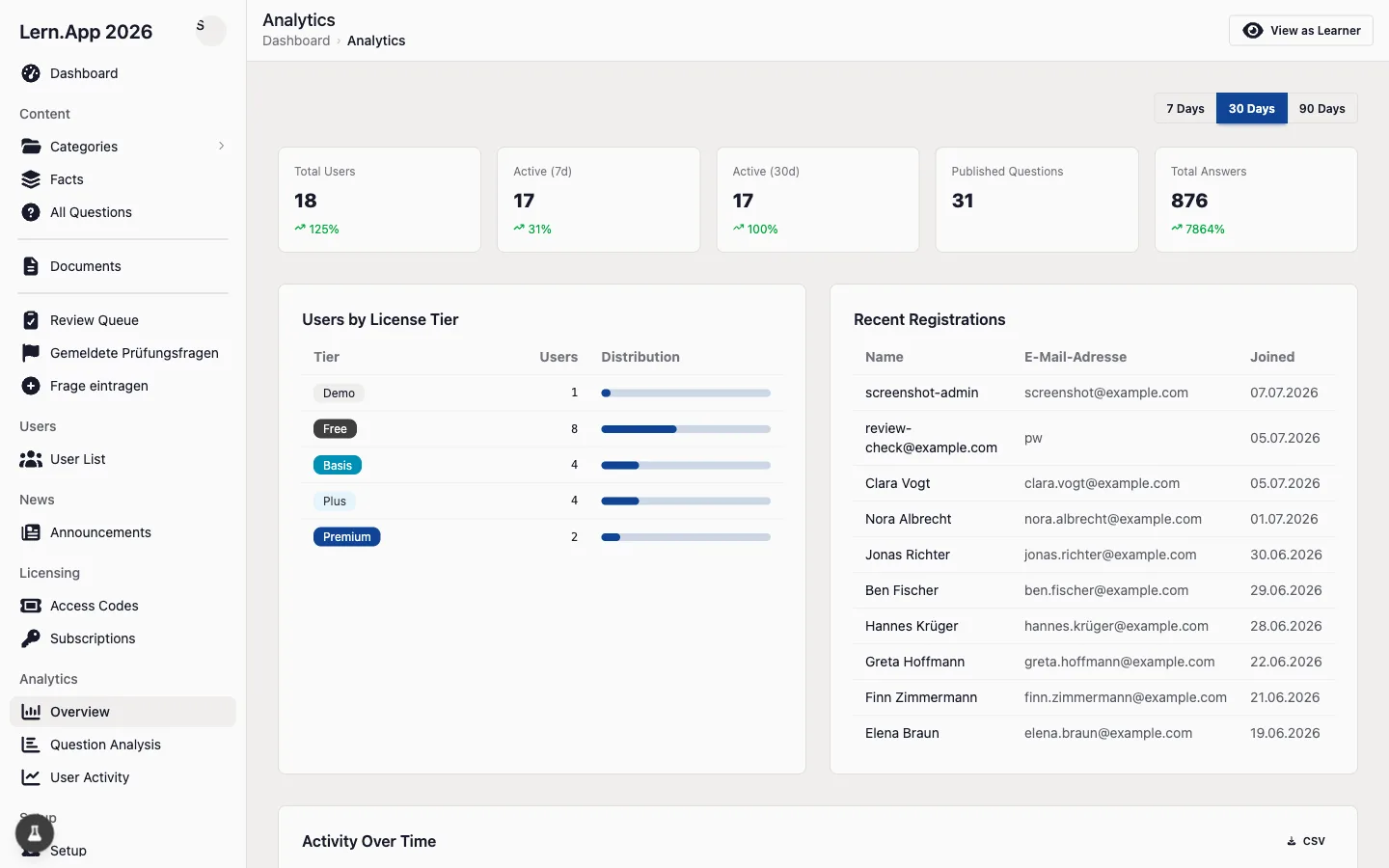Click the Subscriptions key icon

[31, 638]
